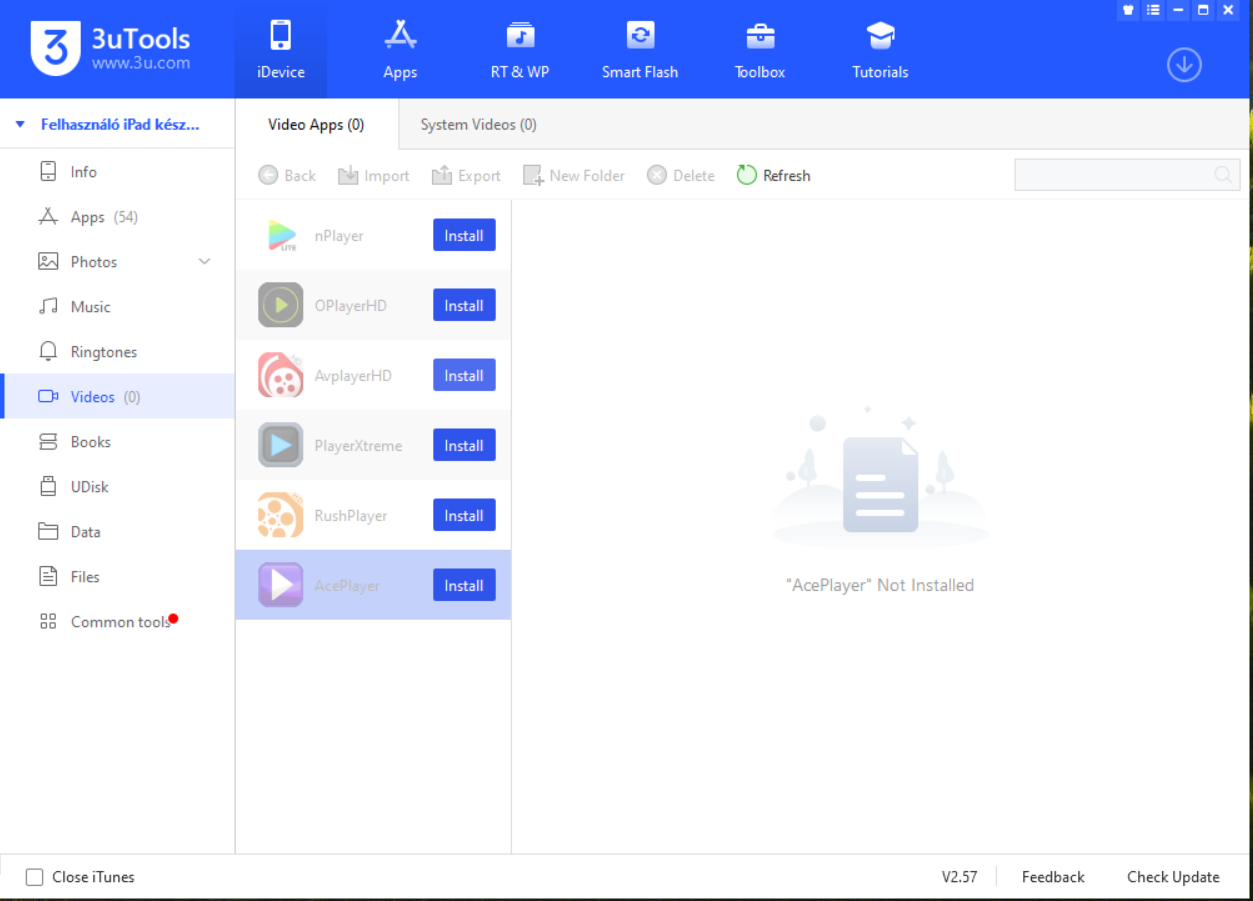Click the Delete toolbar button
The image size is (1253, 901).
coord(681,176)
